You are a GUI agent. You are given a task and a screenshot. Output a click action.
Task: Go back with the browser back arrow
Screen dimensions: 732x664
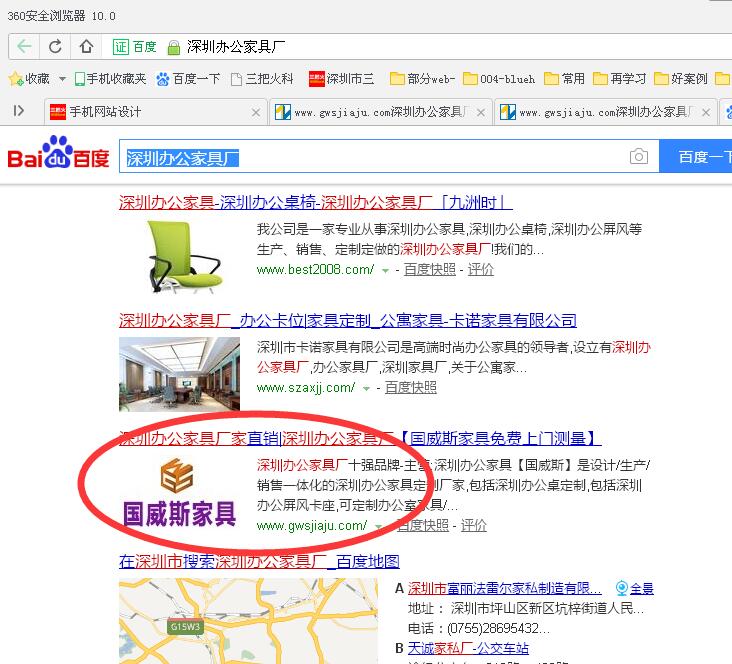[x=24, y=46]
